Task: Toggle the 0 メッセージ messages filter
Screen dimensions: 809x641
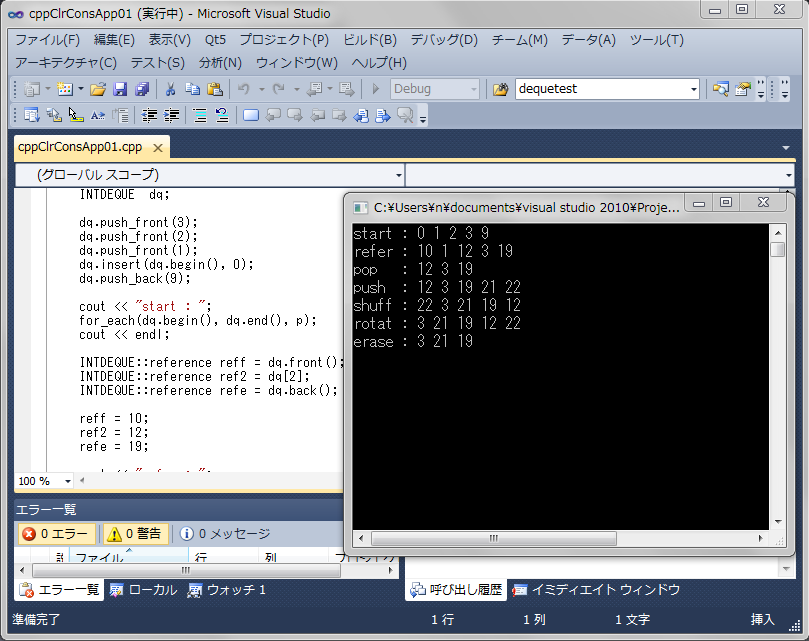Action: point(225,534)
